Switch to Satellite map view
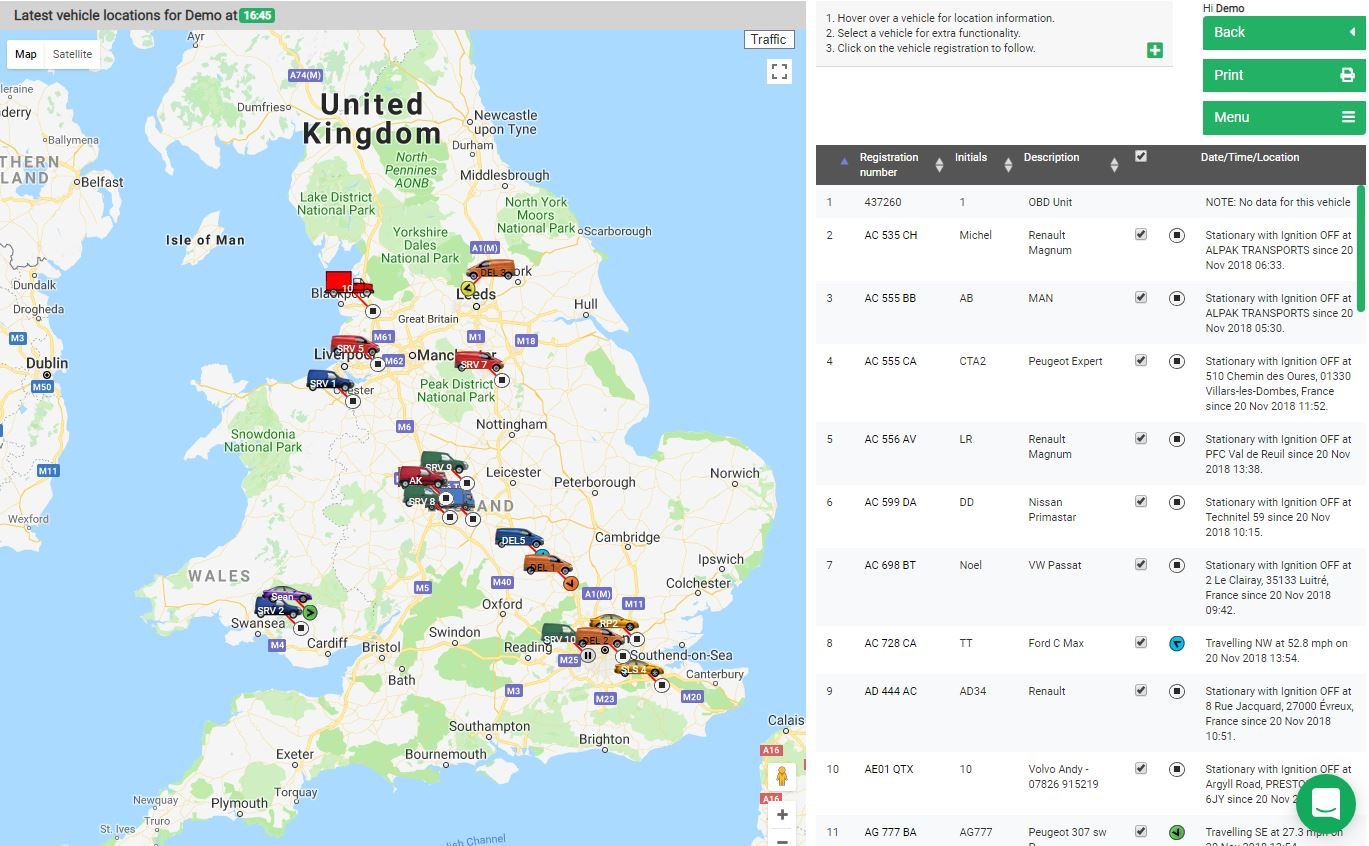This screenshot has width=1369, height=846. pyautogui.click(x=72, y=54)
